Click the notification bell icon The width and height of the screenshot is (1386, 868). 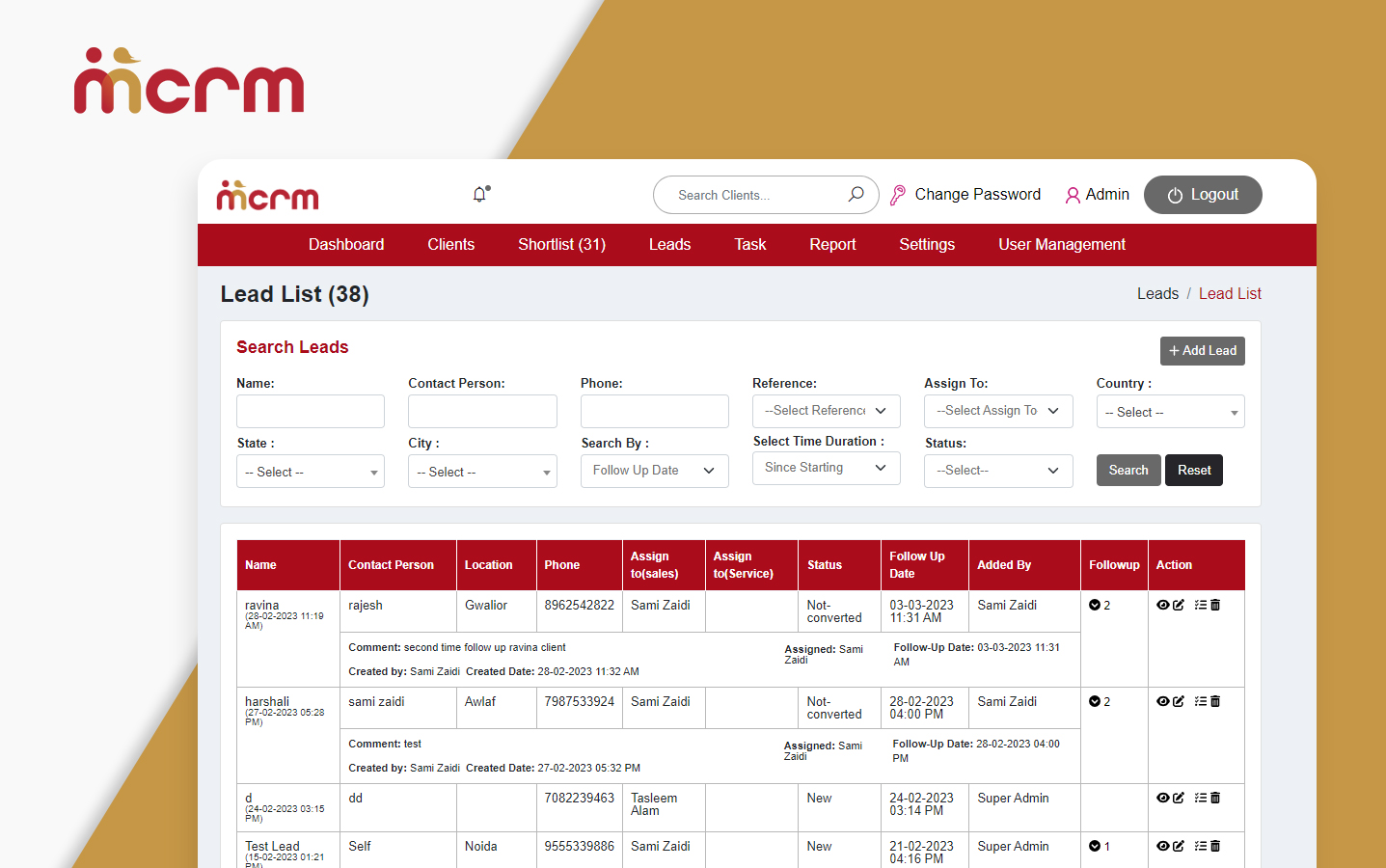point(479,195)
